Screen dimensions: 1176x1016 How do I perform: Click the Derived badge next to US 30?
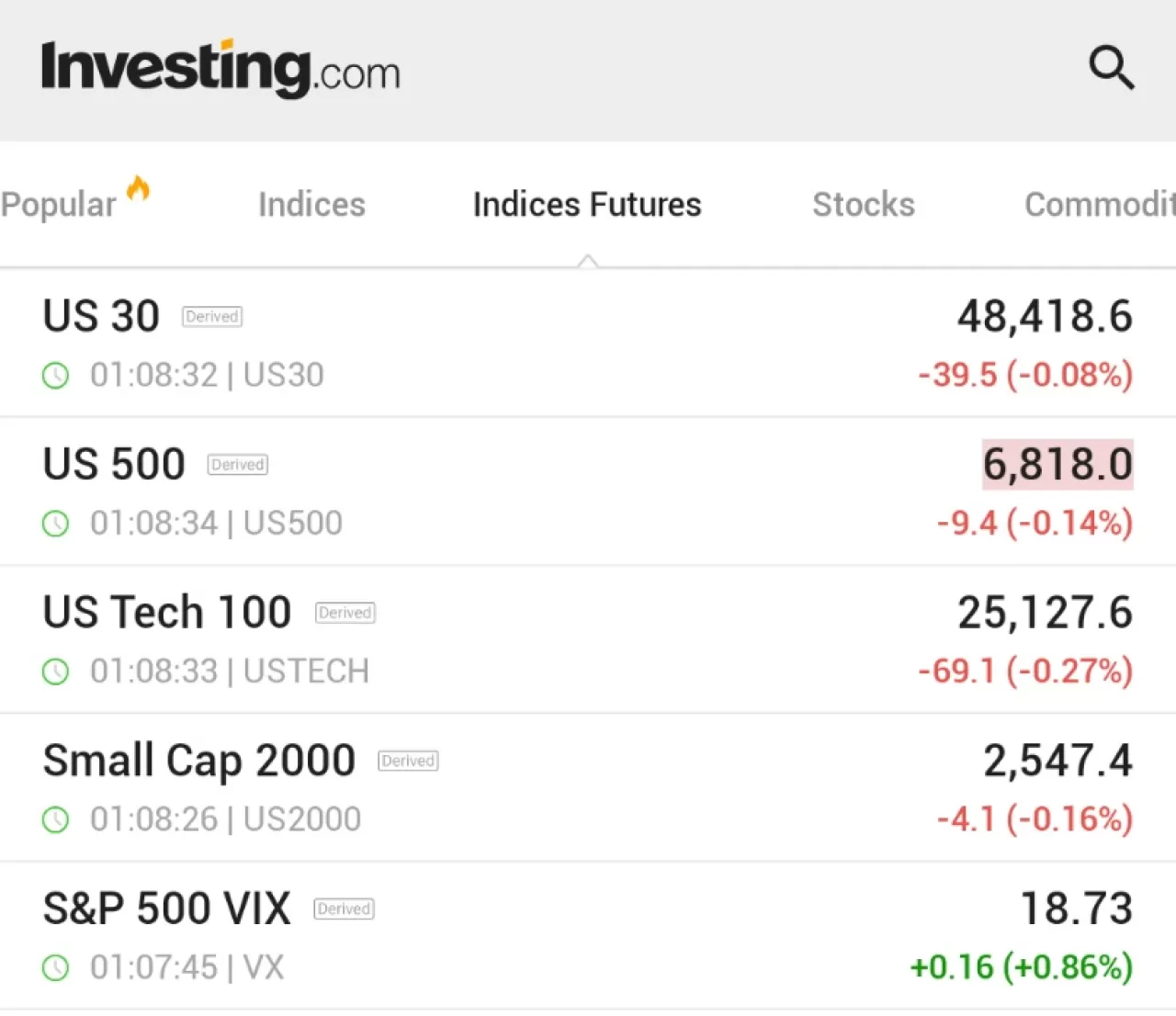[212, 317]
